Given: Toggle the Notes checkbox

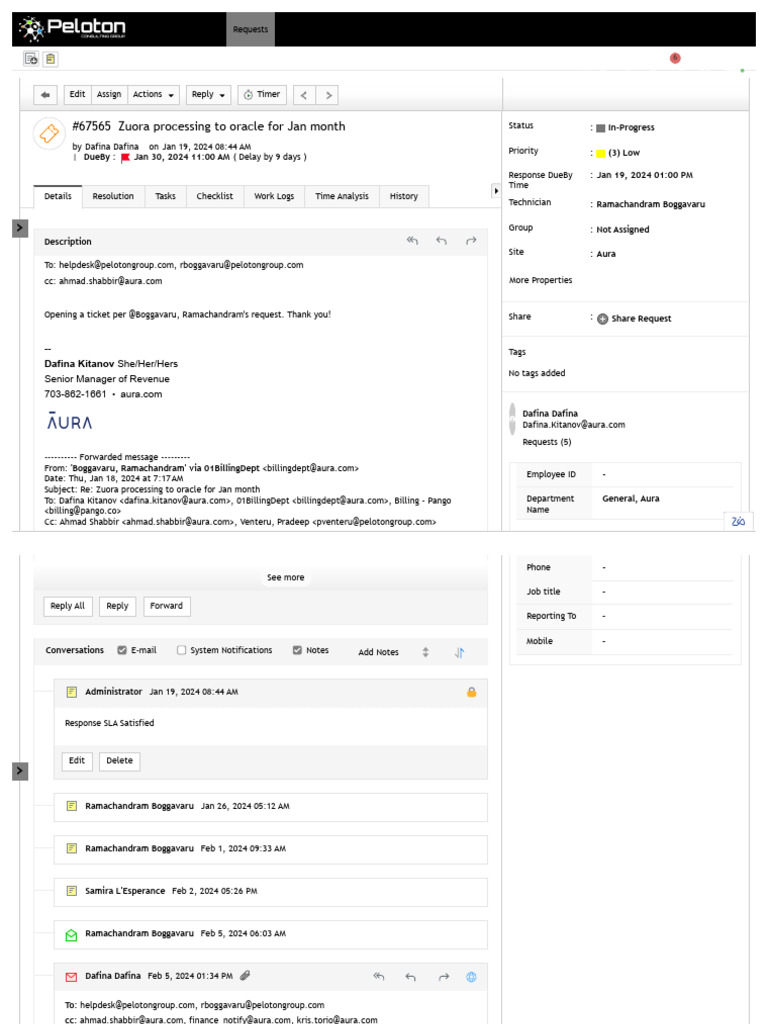Looking at the screenshot, I should pyautogui.click(x=297, y=650).
